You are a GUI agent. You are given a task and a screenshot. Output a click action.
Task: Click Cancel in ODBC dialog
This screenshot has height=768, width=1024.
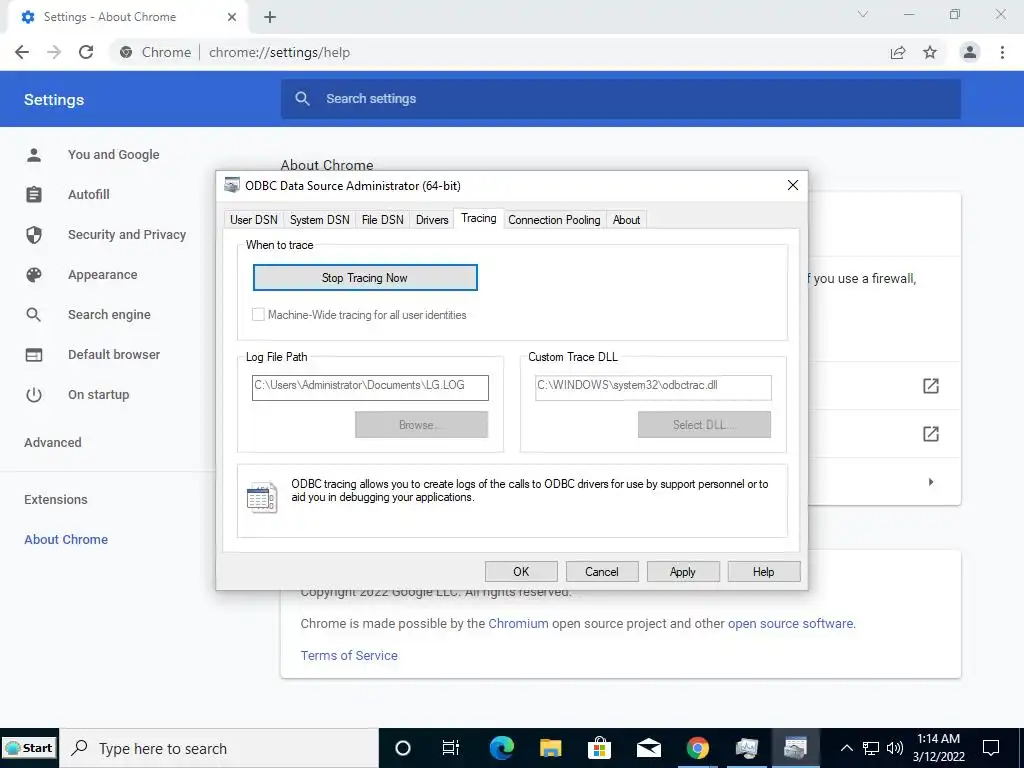tap(601, 571)
